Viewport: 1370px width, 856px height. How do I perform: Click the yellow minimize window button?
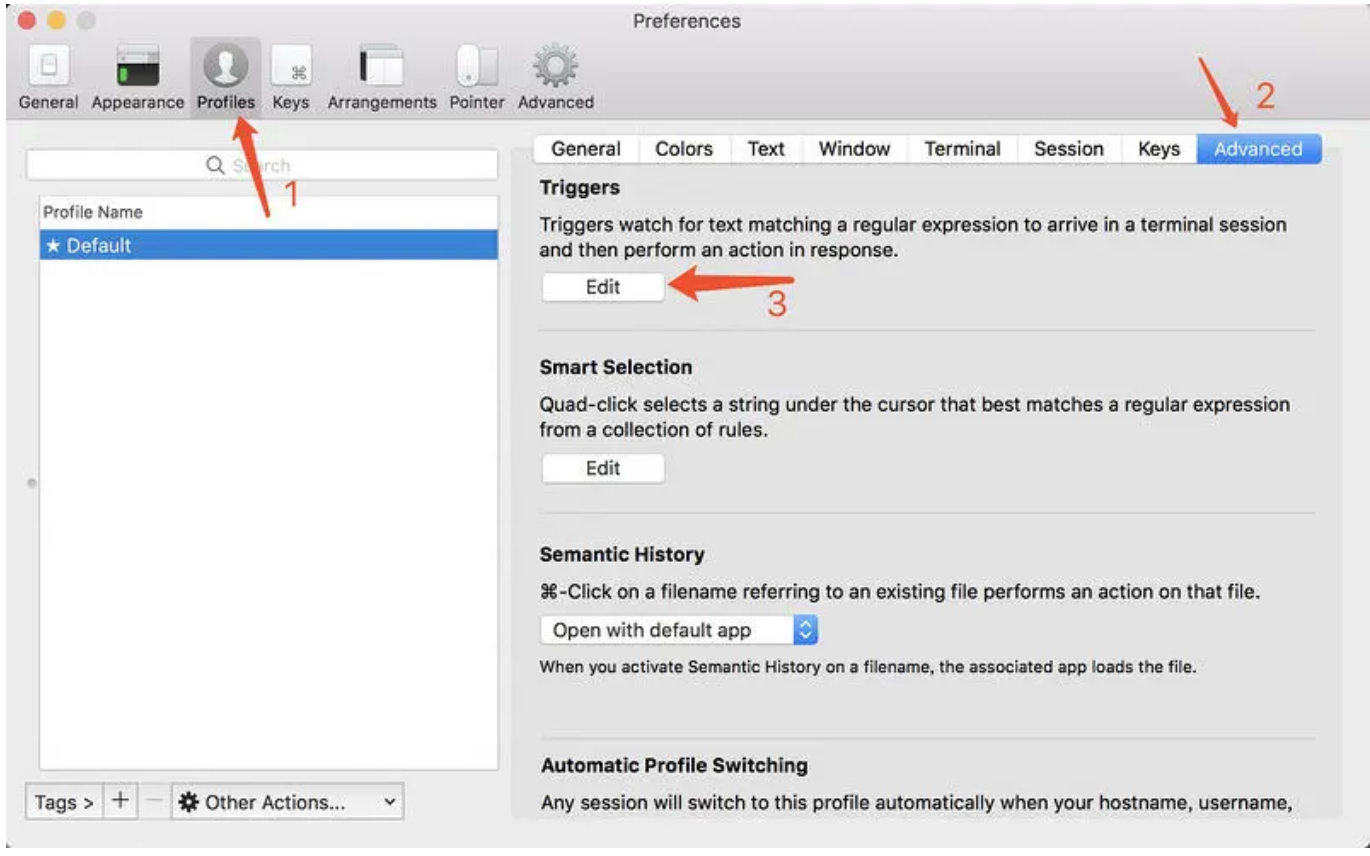pyautogui.click(x=57, y=20)
